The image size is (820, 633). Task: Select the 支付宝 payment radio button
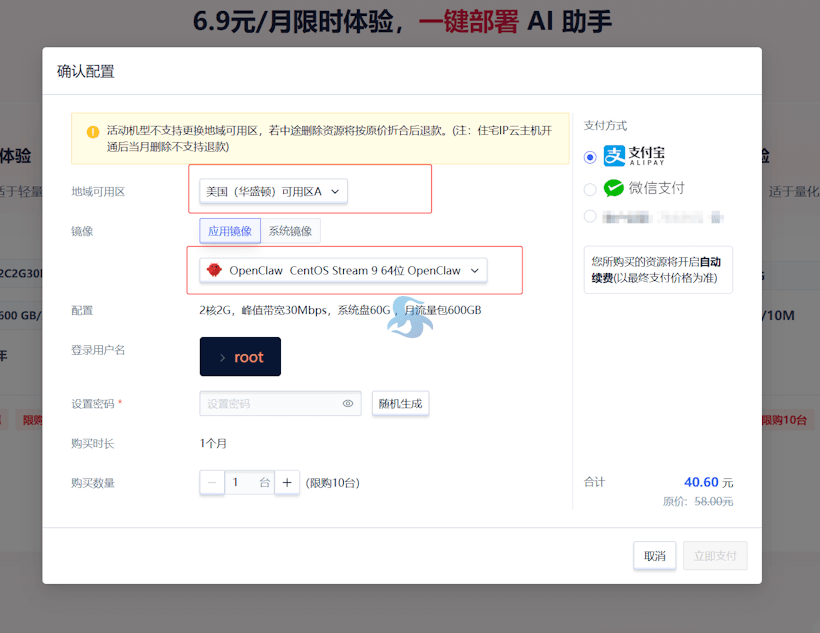589,155
